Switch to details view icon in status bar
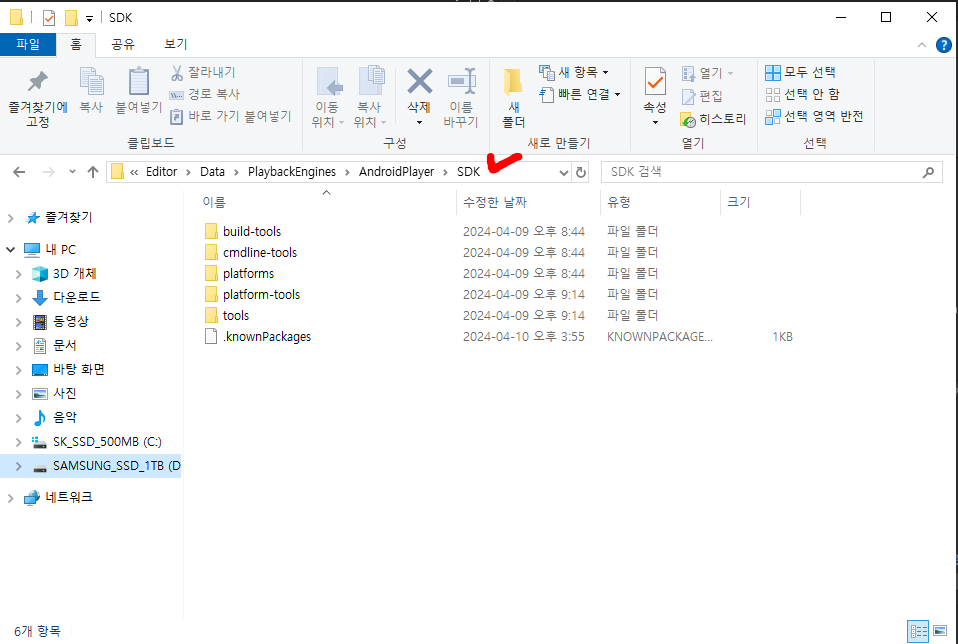Screen dimensions: 958x644 click(x=918, y=631)
